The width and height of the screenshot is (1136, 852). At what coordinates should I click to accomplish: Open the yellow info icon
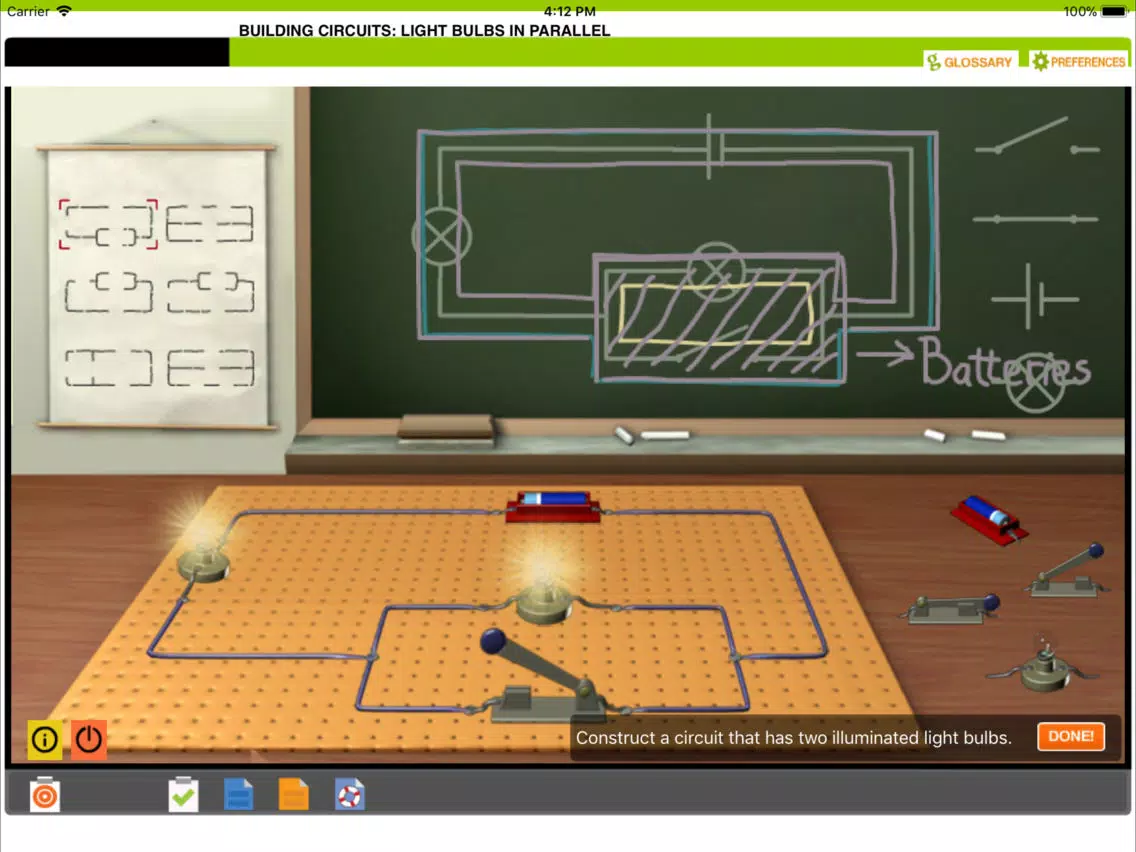(x=45, y=739)
